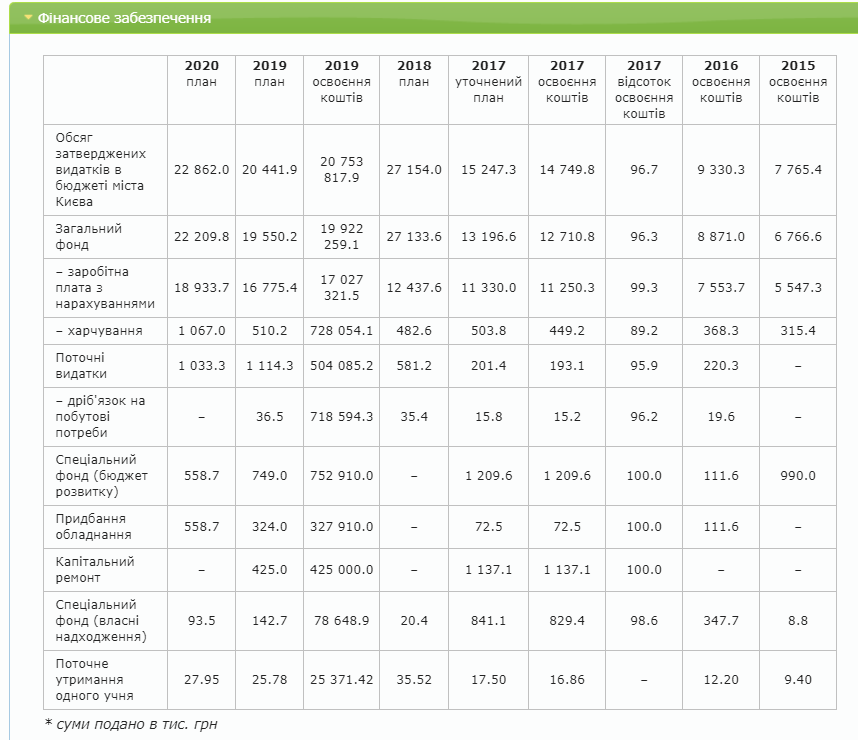Click the cell showing 27 154.0
The width and height of the screenshot is (858, 740).
click(414, 170)
